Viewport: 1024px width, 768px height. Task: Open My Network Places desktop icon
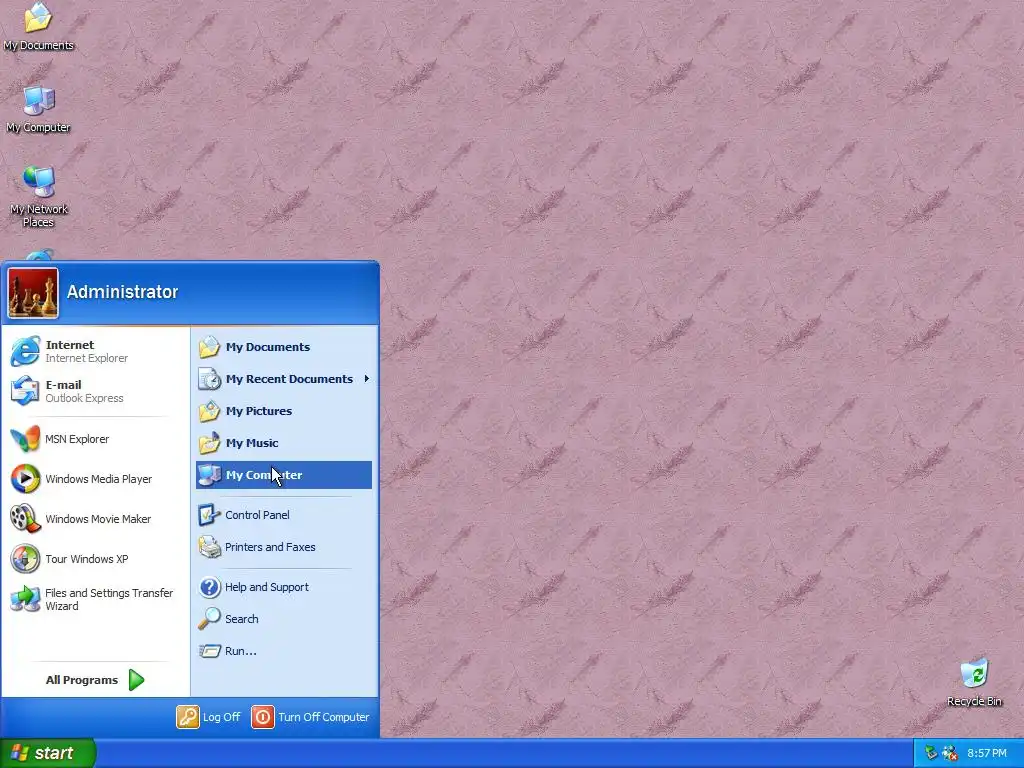(39, 196)
